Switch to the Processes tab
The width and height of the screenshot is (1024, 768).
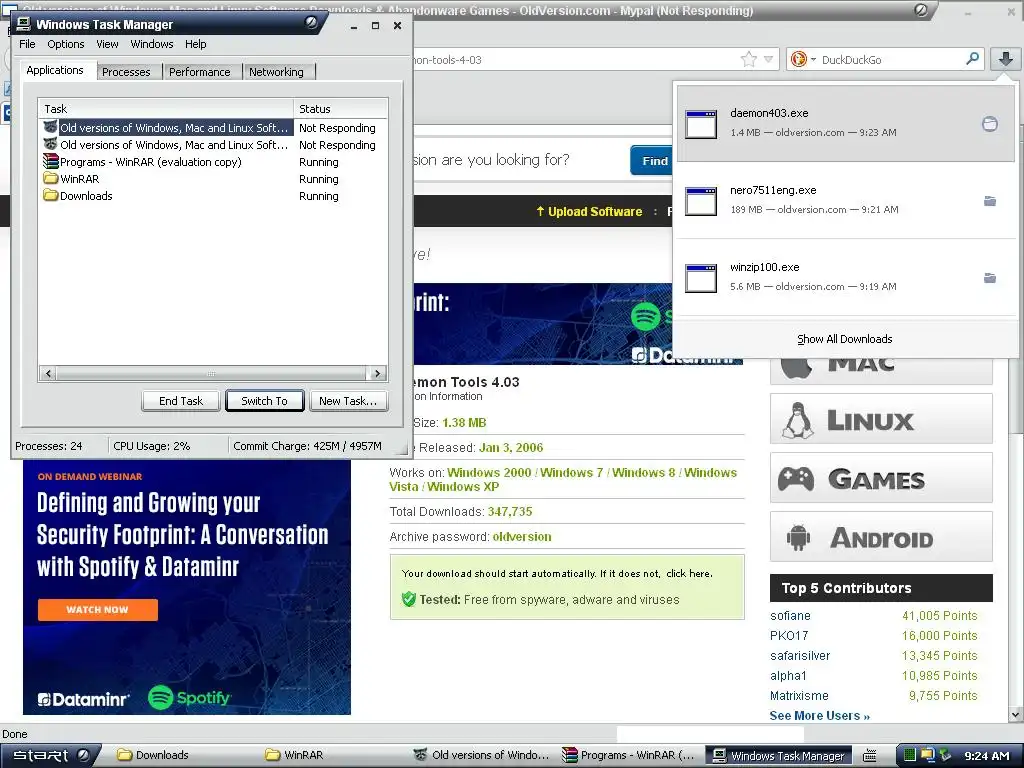coord(126,72)
